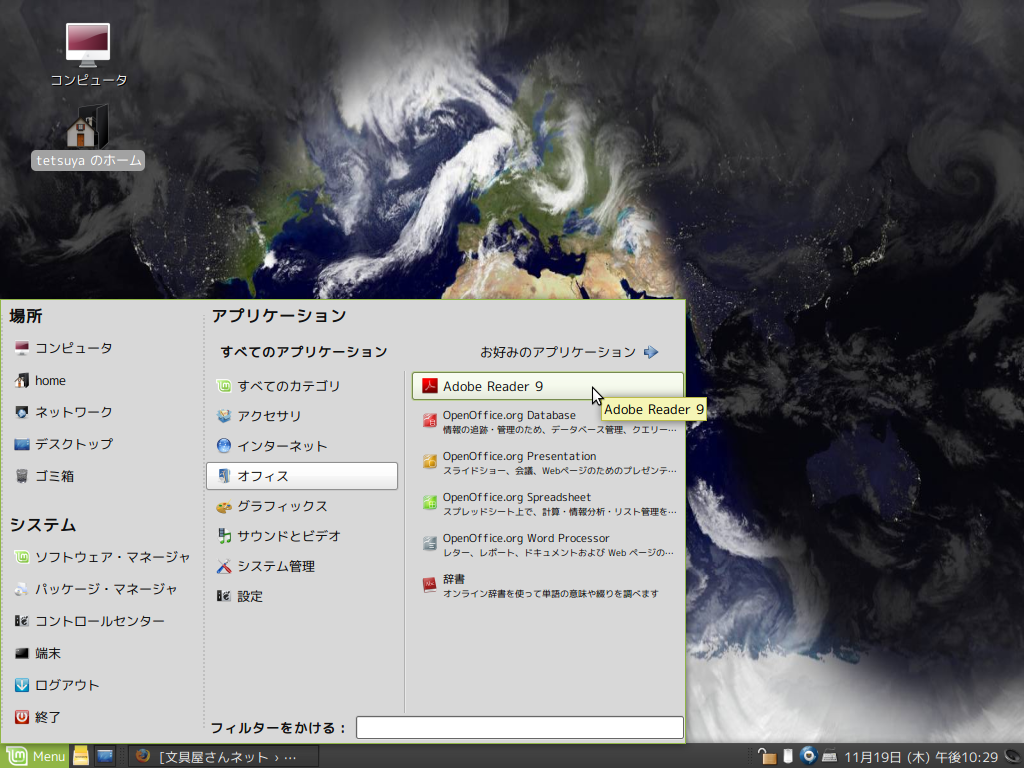Click ログアウト in the System section
The image size is (1024, 768).
66,685
